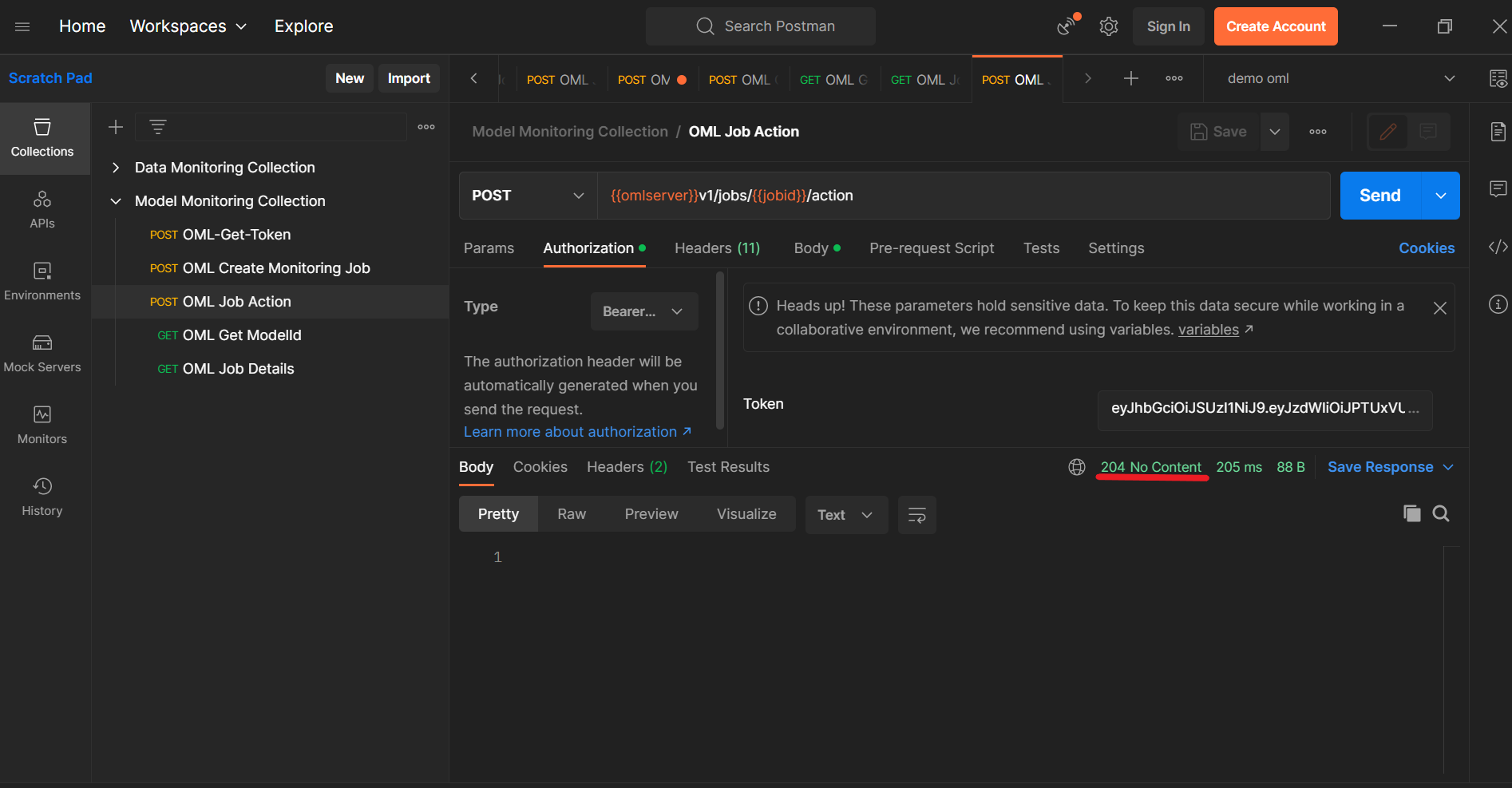Click the network globe icon
The width and height of the screenshot is (1512, 788).
[1077, 467]
